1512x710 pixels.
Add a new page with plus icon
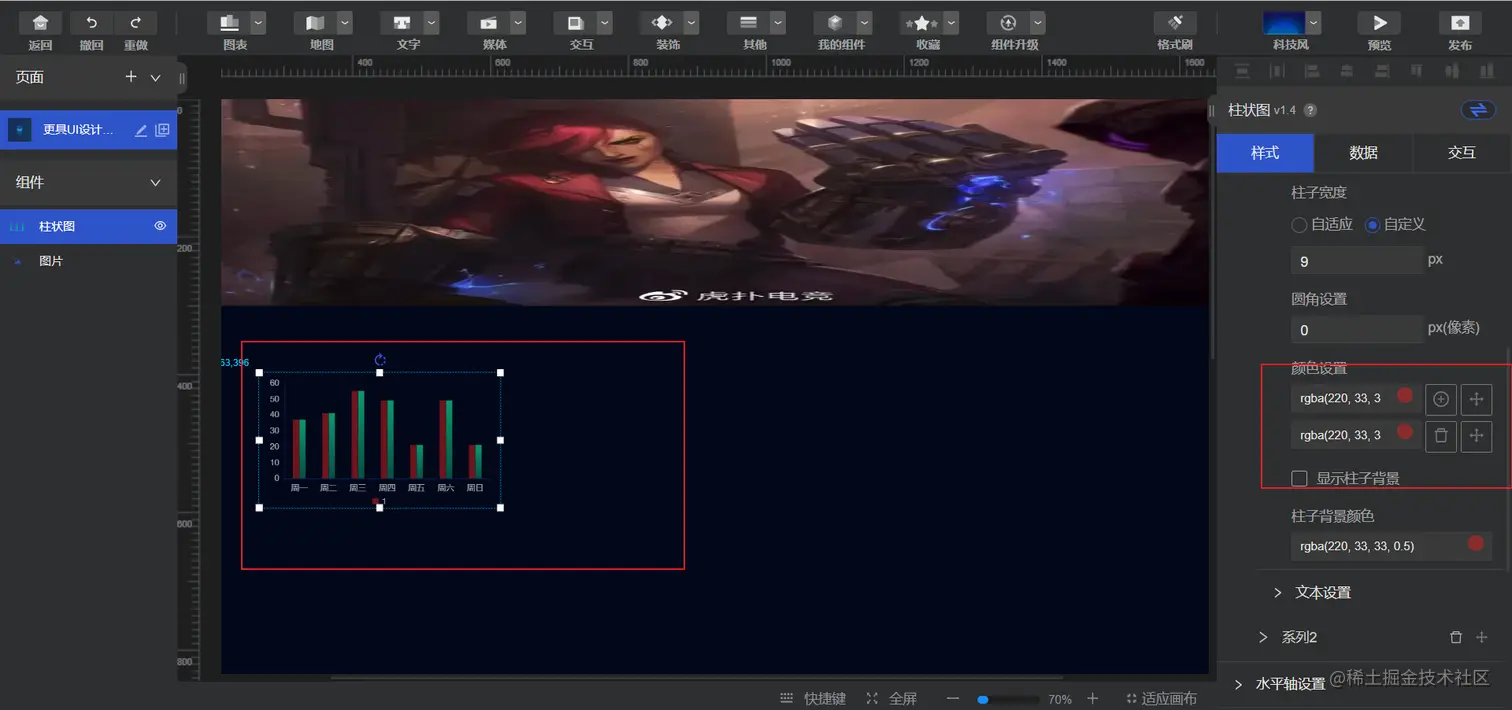[x=131, y=77]
